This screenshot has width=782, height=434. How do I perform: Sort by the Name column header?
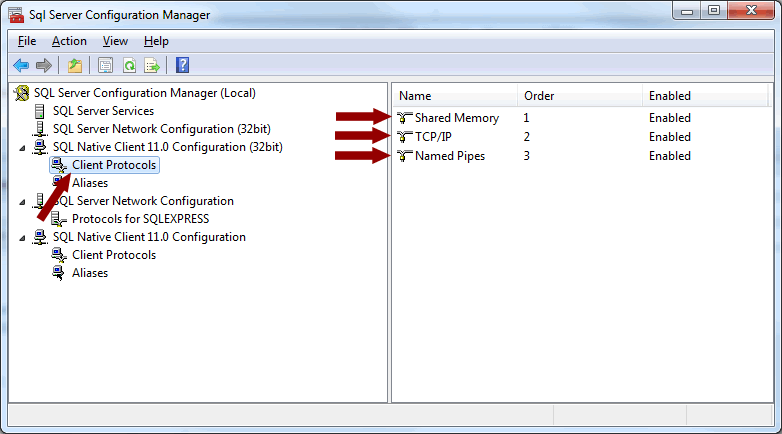click(x=455, y=96)
